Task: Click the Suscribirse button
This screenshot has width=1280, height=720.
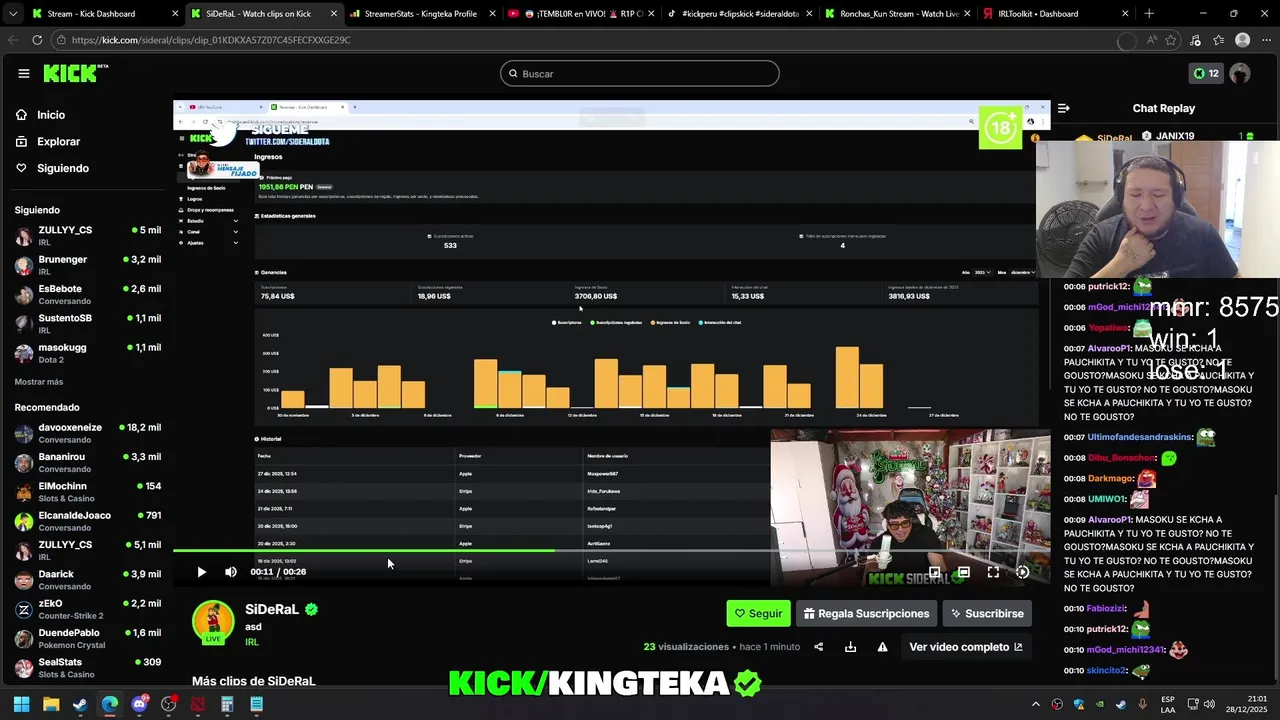Action: (987, 613)
